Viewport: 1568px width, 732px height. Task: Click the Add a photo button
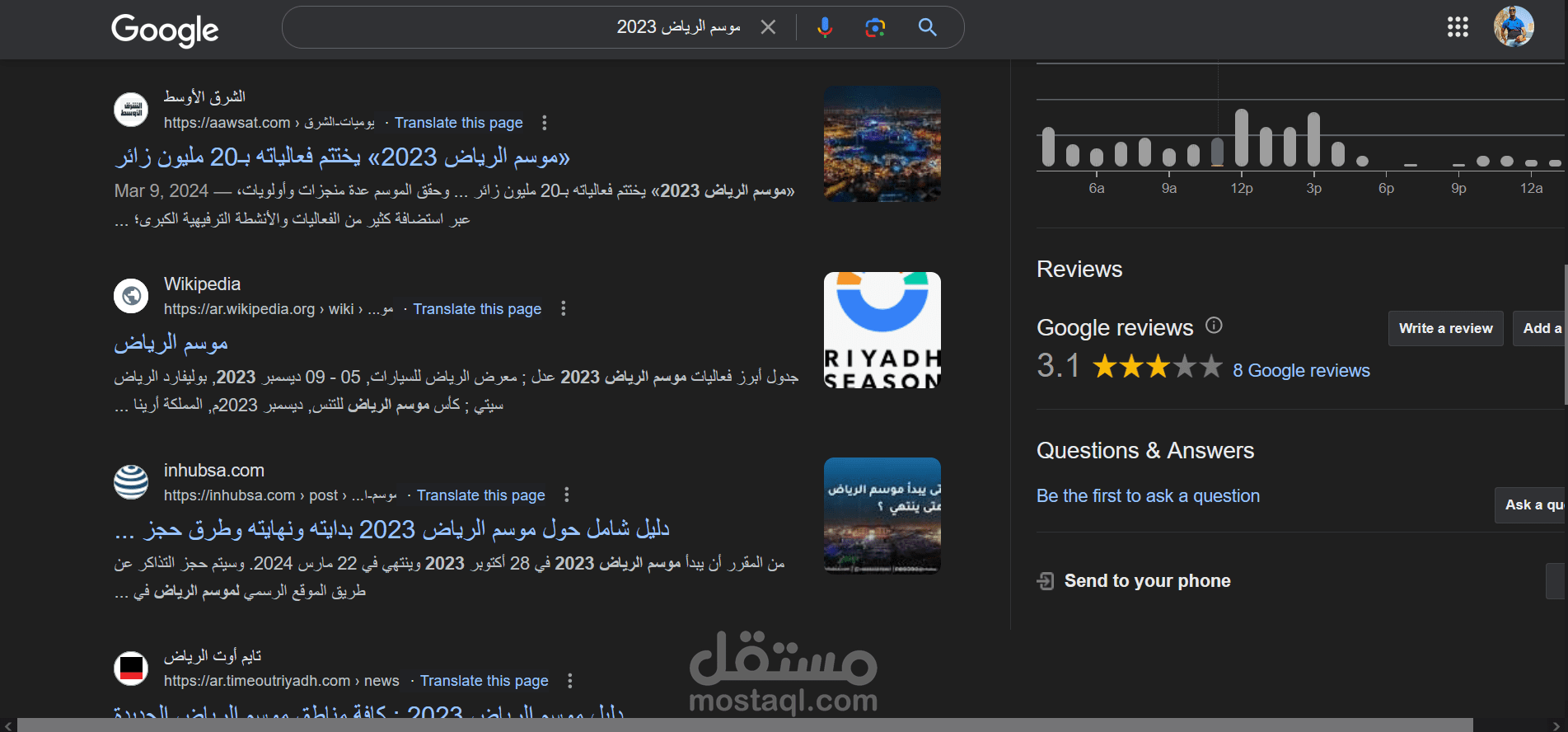1540,328
